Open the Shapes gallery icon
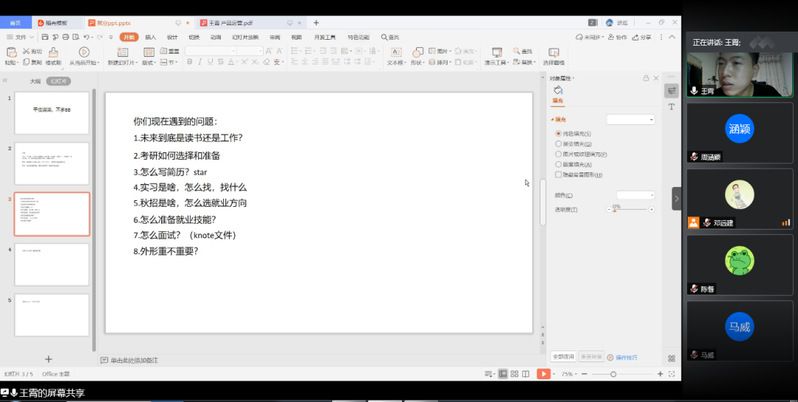 point(418,52)
